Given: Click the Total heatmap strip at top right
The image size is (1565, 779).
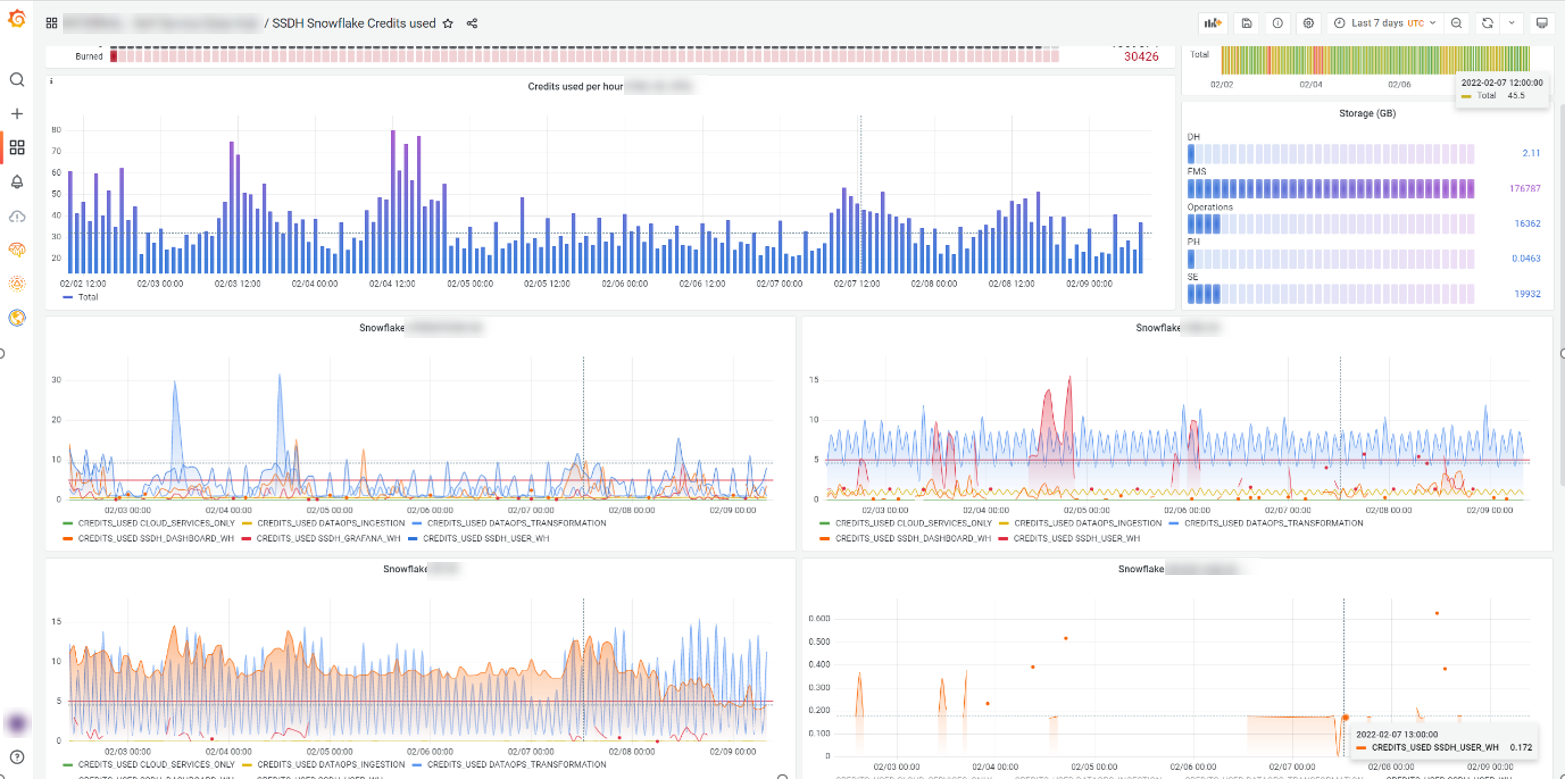Looking at the screenshot, I should pos(1375,58).
